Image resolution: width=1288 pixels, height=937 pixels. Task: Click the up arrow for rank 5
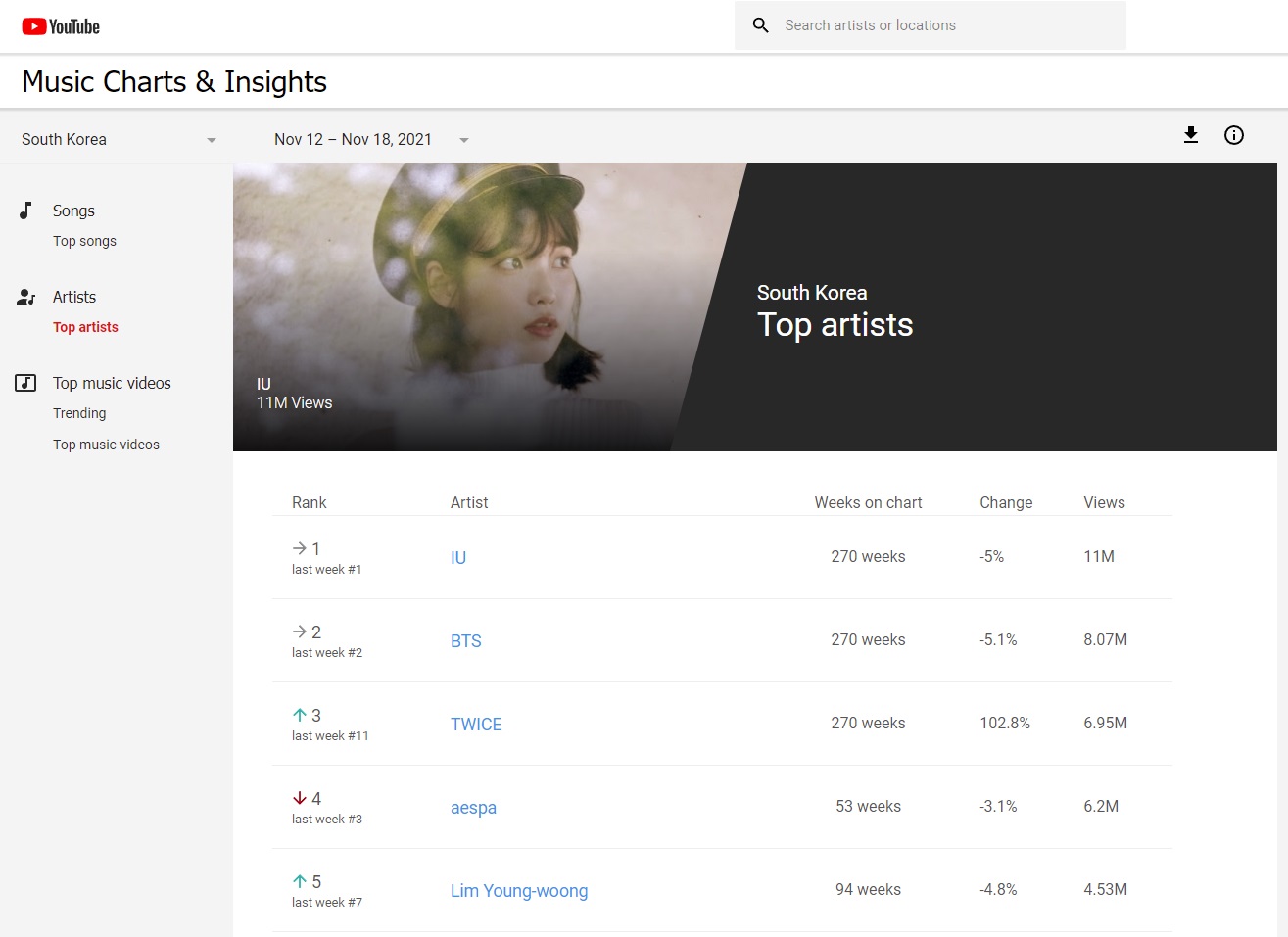[300, 881]
